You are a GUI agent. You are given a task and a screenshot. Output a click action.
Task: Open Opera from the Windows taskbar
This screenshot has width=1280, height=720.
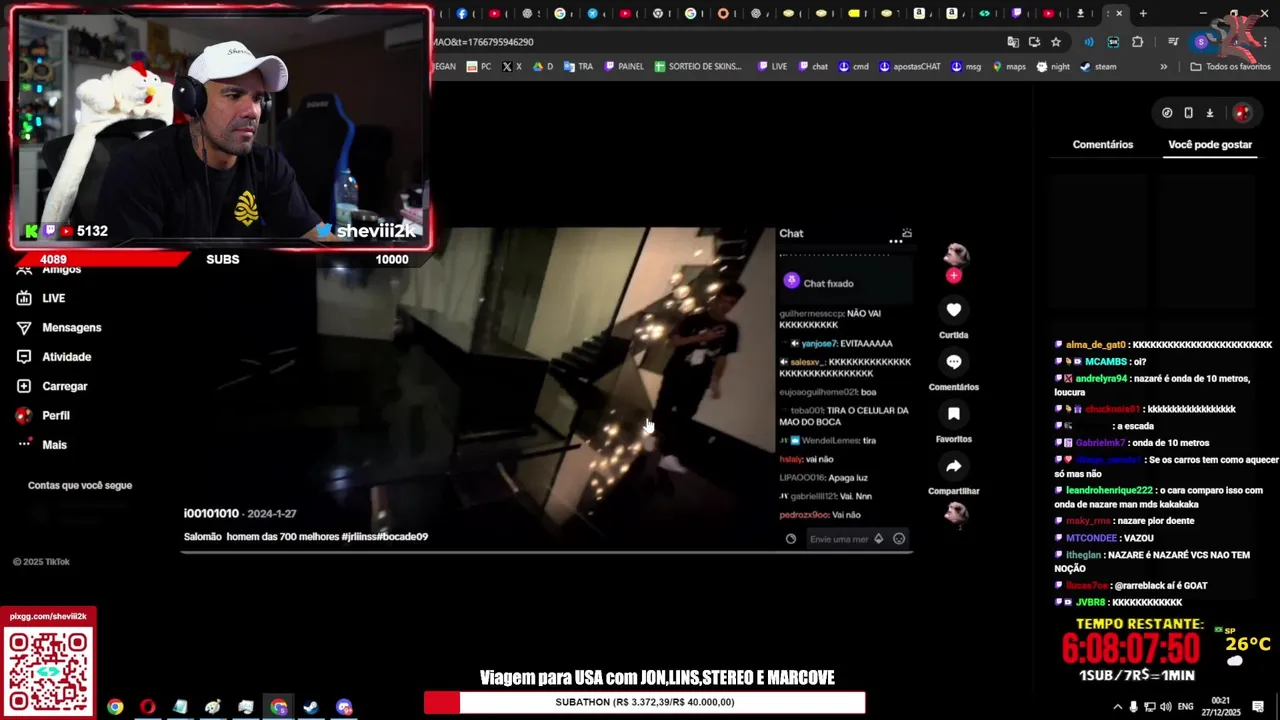click(x=148, y=707)
